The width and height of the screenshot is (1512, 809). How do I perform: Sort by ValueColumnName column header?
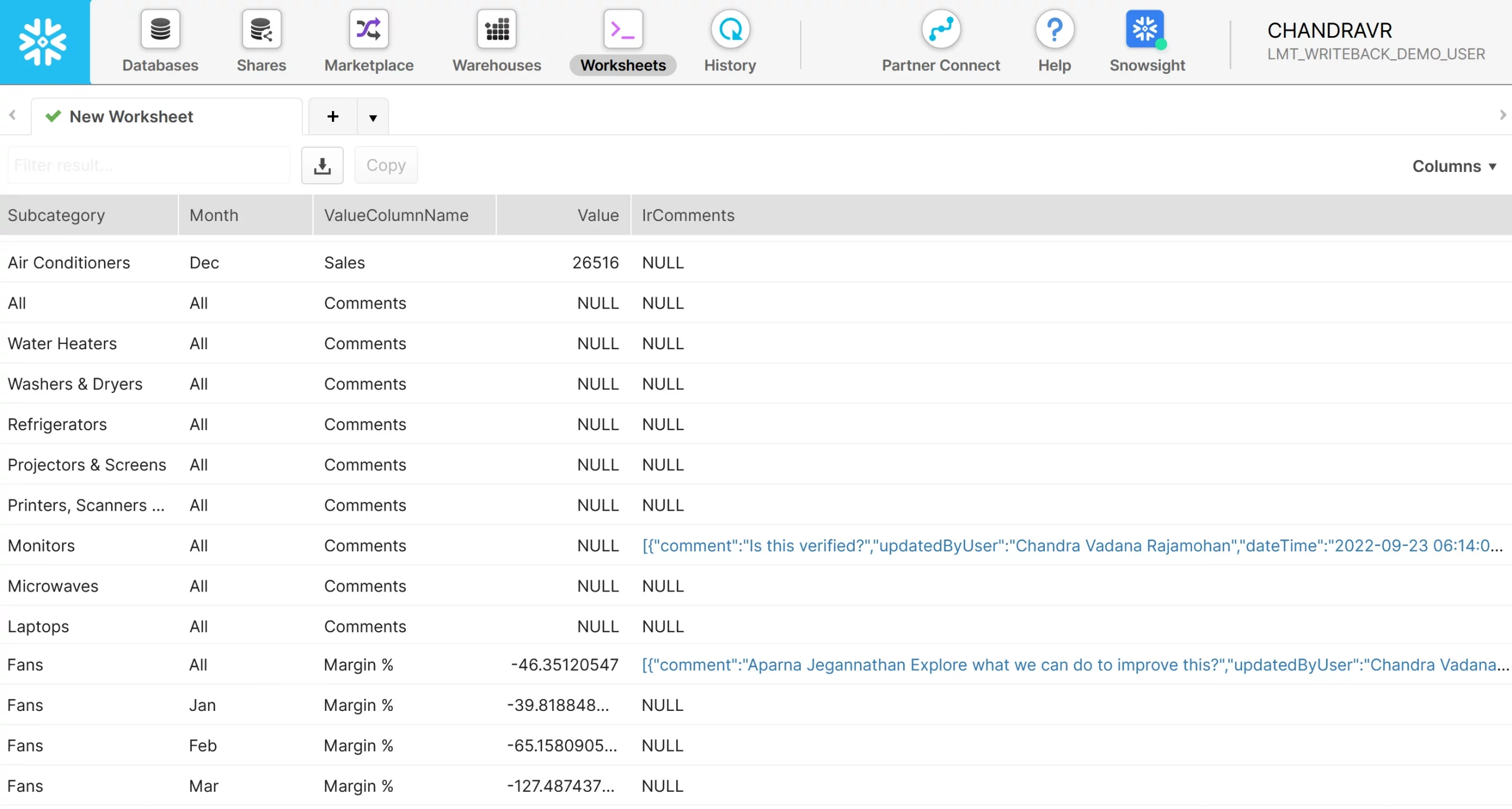coord(405,215)
